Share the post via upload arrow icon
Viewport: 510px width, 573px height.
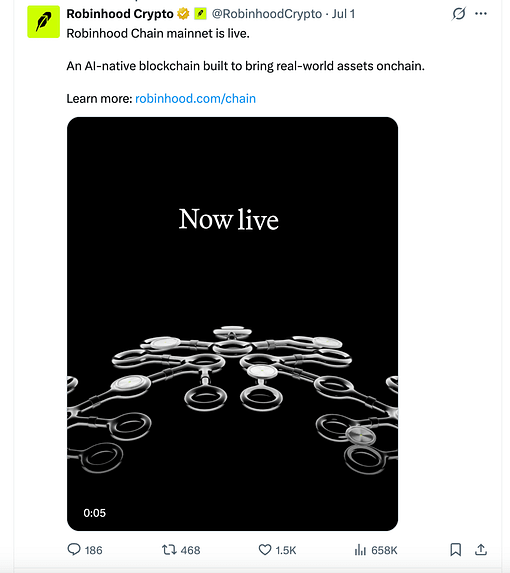(x=481, y=550)
